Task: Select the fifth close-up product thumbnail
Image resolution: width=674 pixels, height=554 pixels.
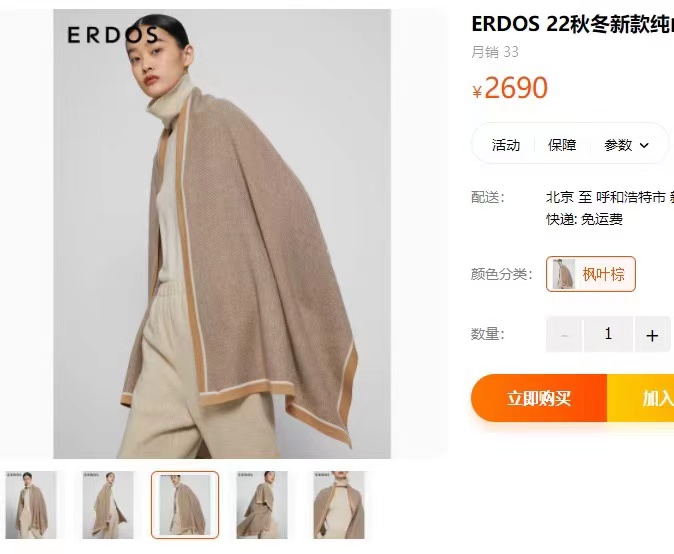Action: pyautogui.click(x=339, y=505)
